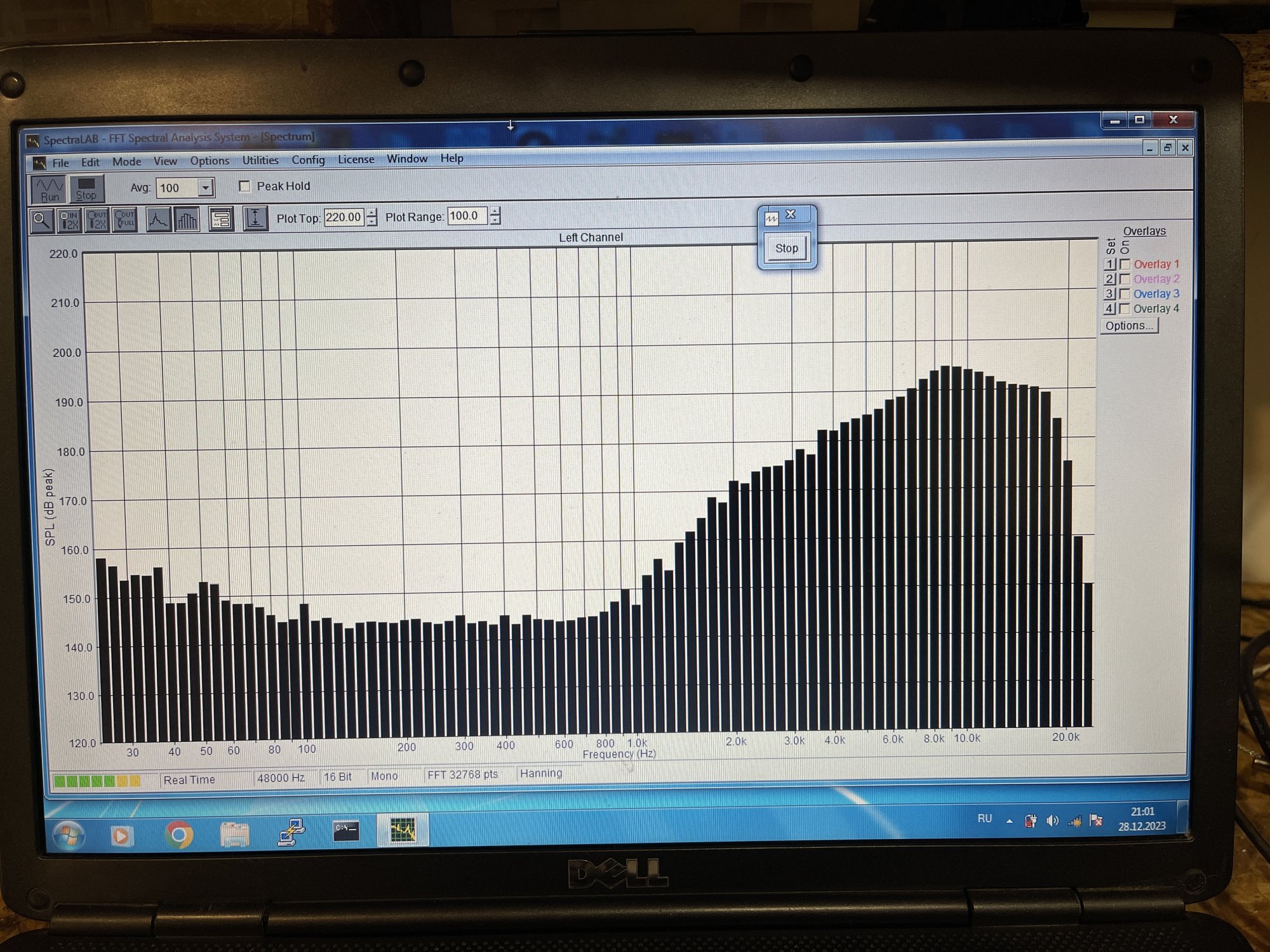This screenshot has width=1270, height=952.
Task: Switch to line plot view icon
Action: (x=158, y=220)
